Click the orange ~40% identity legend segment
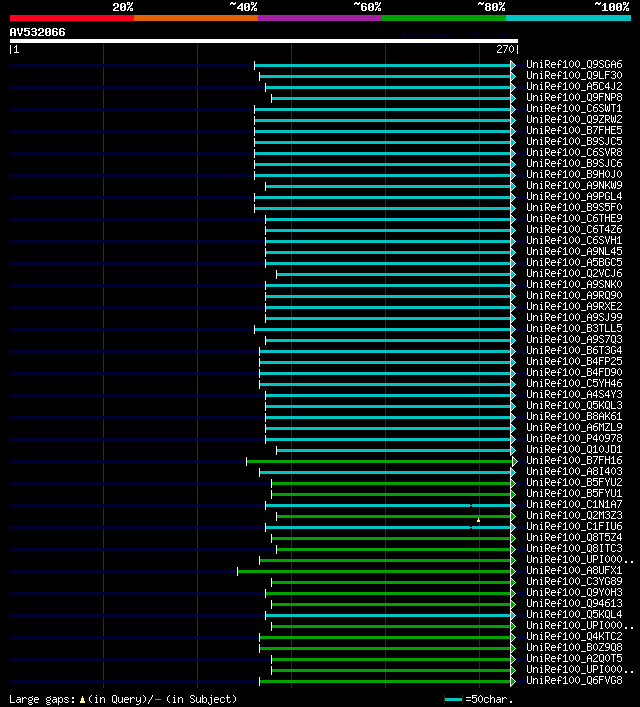 (196, 18)
